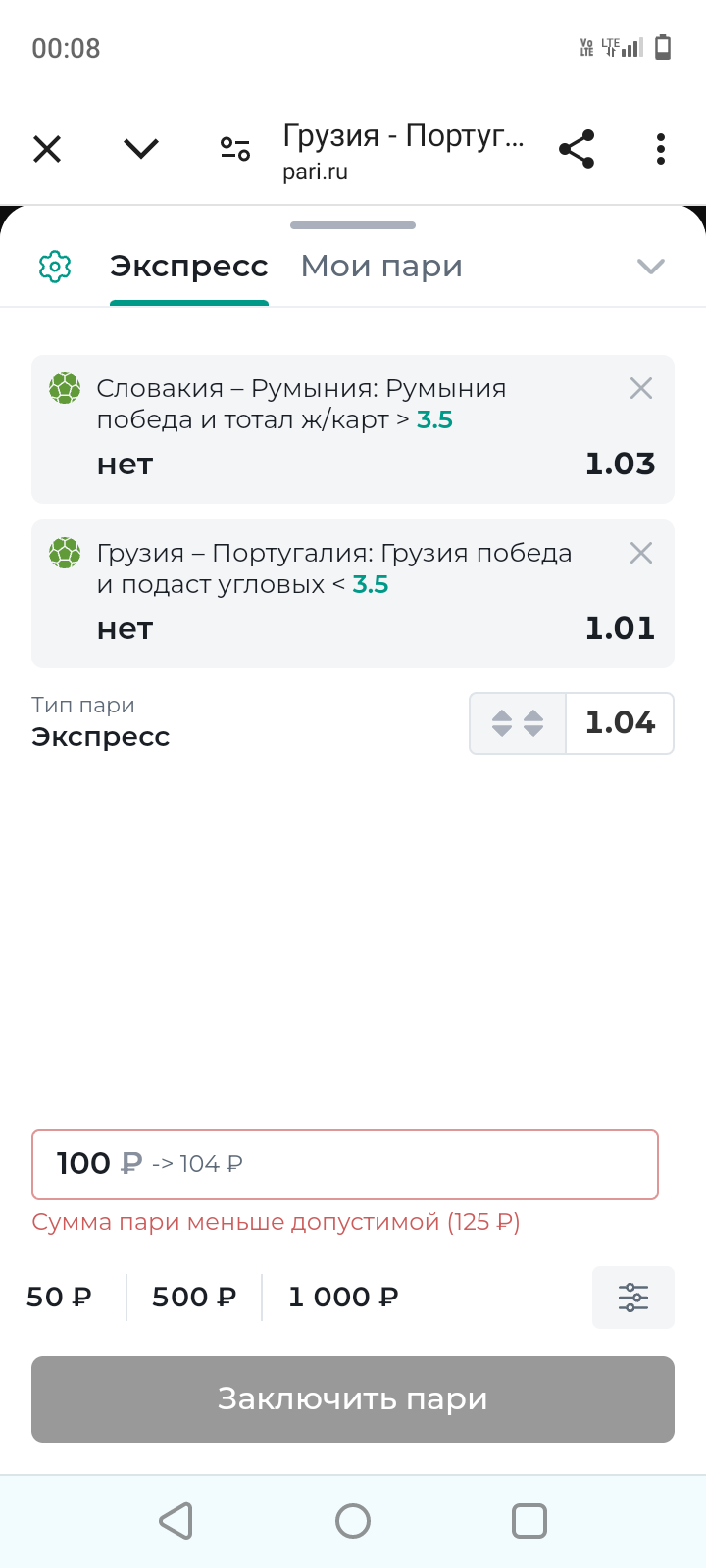This screenshot has height=1568, width=706.
Task: Open bet slip settings gear icon
Action: (x=55, y=266)
